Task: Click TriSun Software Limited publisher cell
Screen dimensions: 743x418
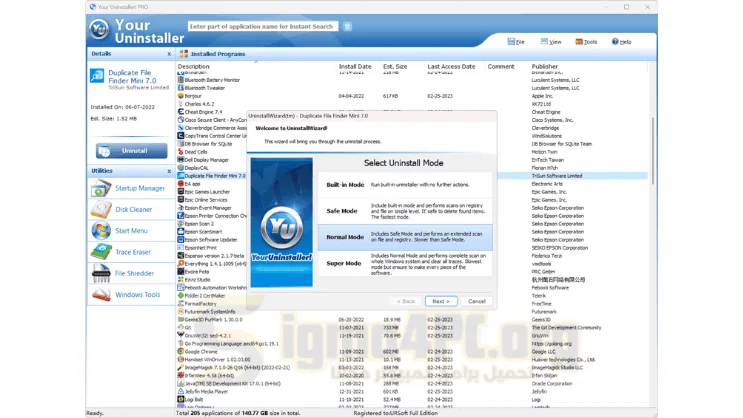Action: coord(557,176)
